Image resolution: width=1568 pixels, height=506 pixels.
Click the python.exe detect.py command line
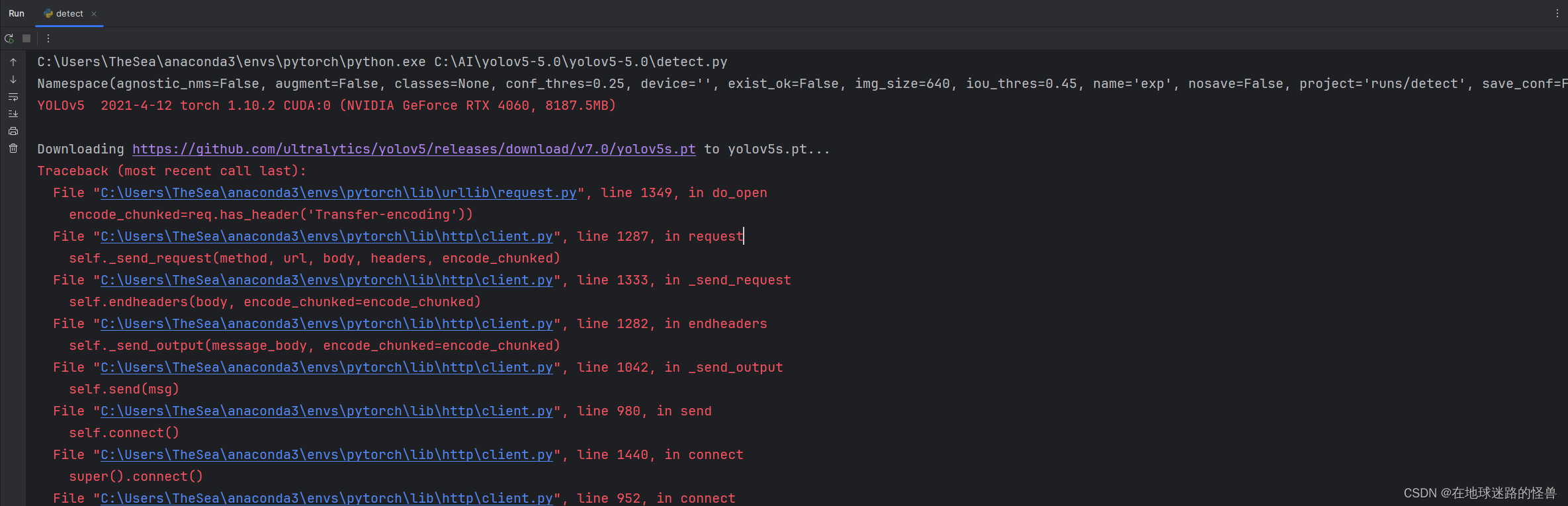coord(382,62)
